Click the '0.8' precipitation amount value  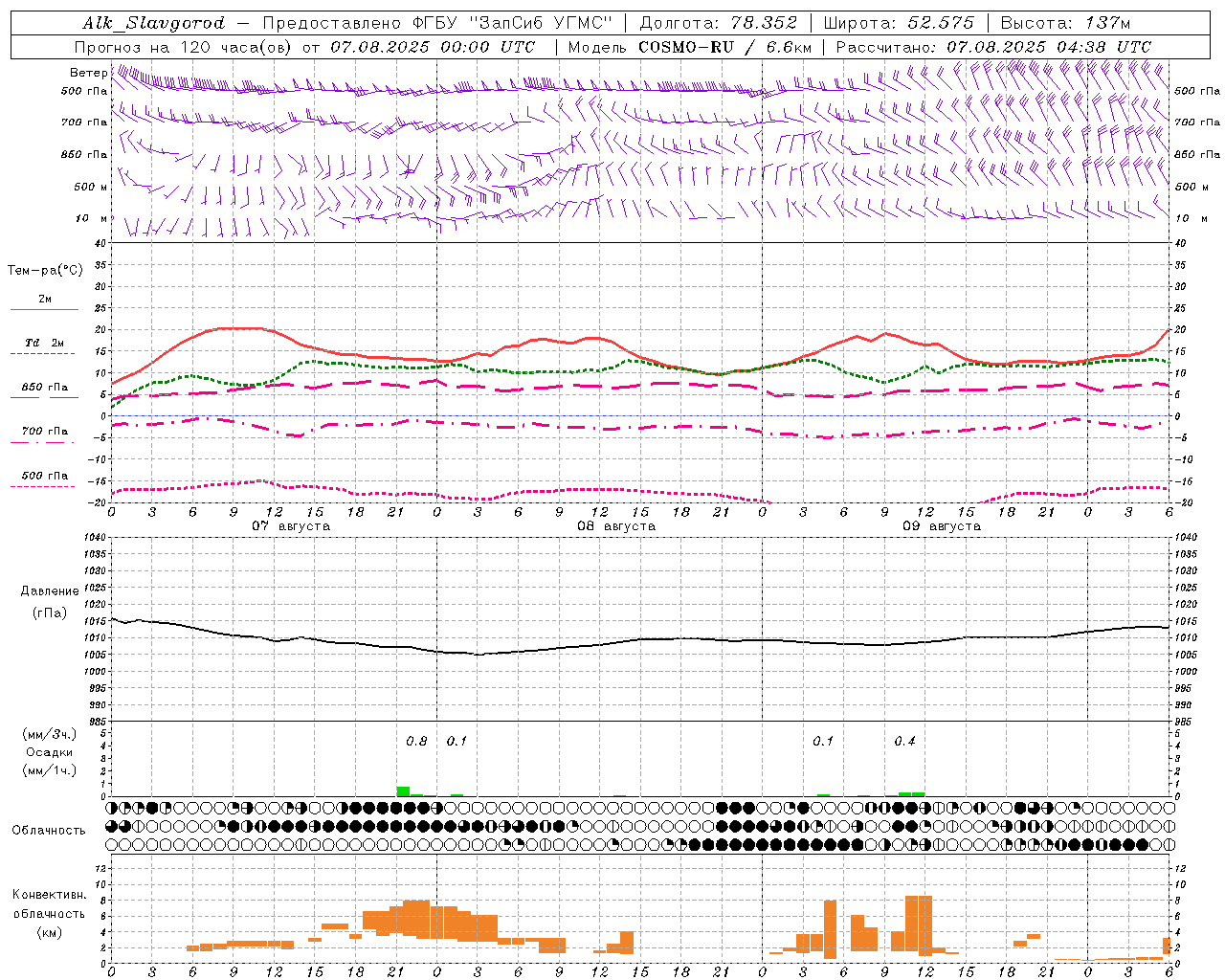coord(416,742)
